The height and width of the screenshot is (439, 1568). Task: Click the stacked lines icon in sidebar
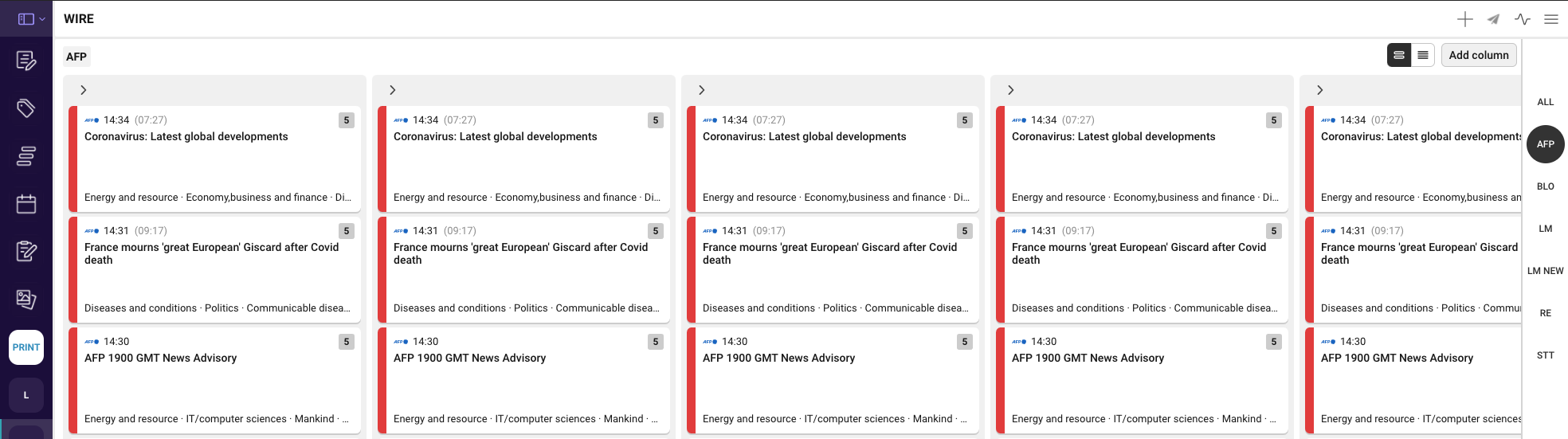[26, 156]
